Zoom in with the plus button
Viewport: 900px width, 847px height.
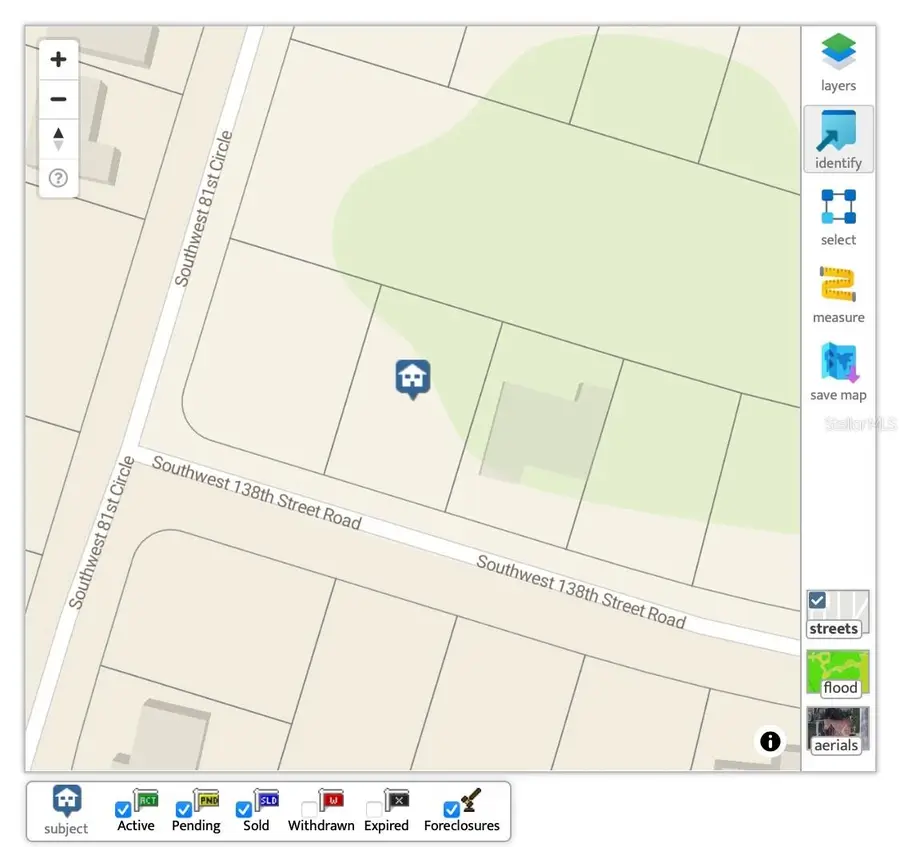(x=58, y=59)
